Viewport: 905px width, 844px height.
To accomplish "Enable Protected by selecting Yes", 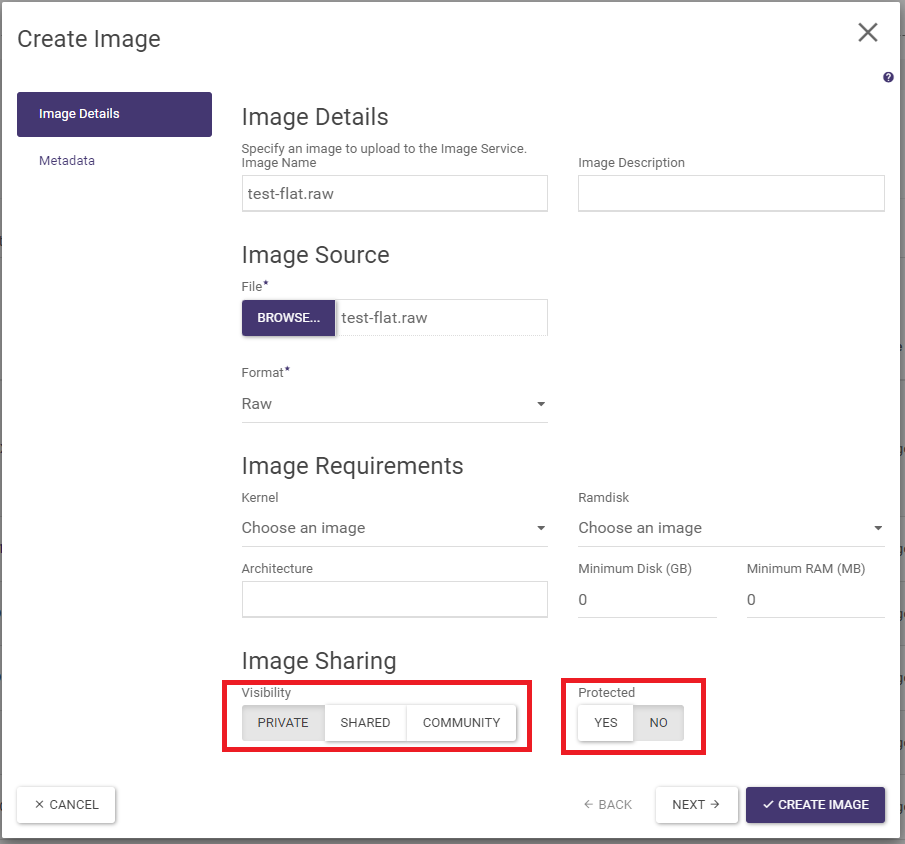I will pyautogui.click(x=606, y=723).
